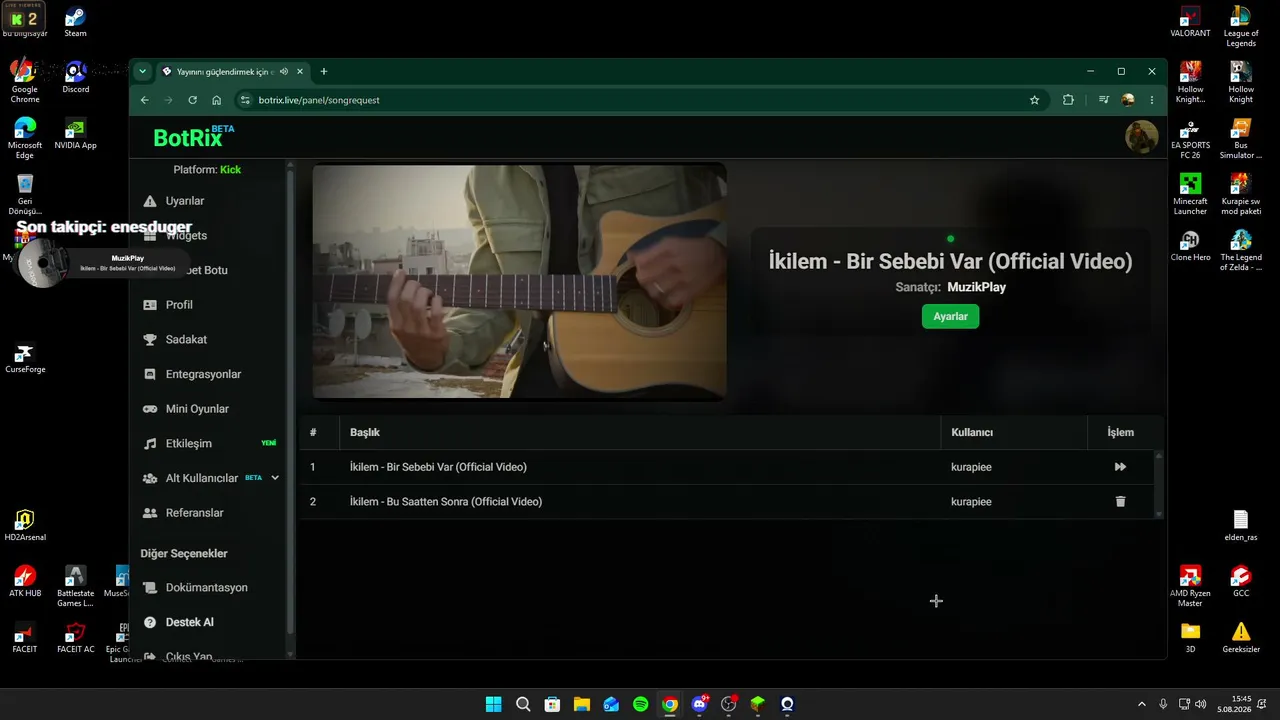Click the Dokümantasyon book icon
Screen dimensions: 1280x720
coord(150,588)
